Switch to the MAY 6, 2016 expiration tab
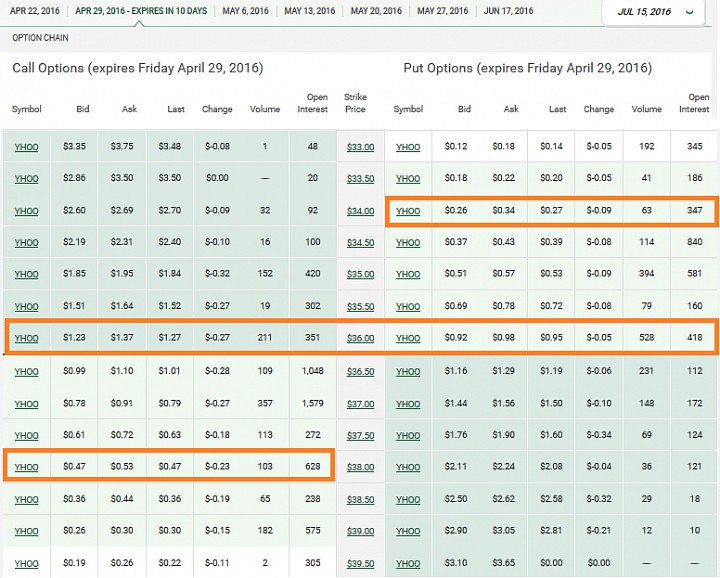 (246, 11)
